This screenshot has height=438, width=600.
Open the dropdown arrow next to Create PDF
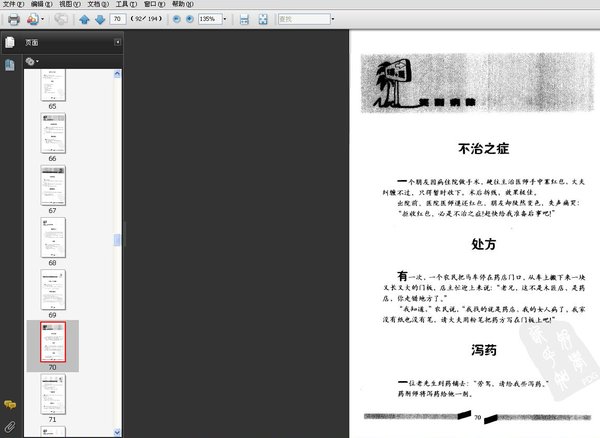42,19
